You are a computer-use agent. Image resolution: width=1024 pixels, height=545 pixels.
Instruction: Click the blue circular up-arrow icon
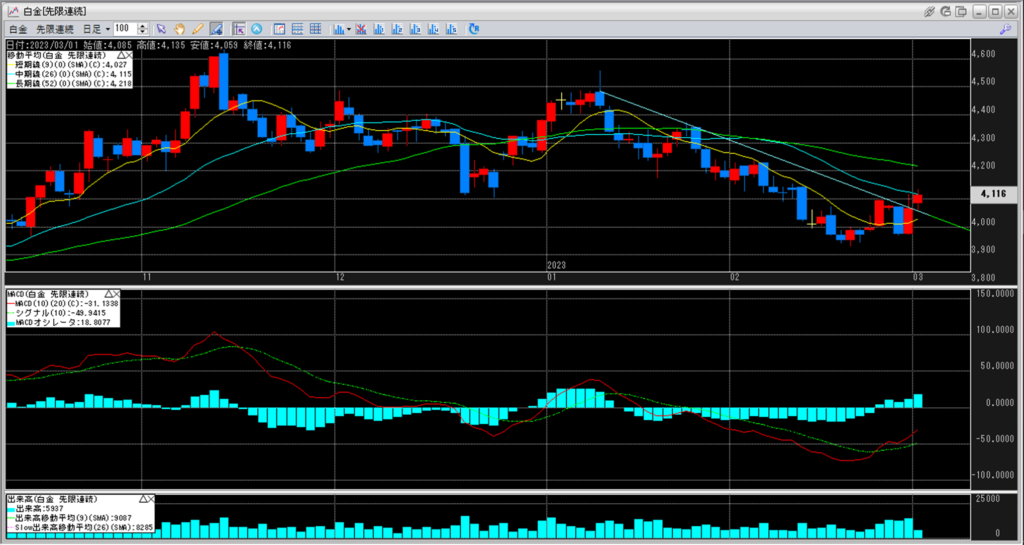point(256,29)
